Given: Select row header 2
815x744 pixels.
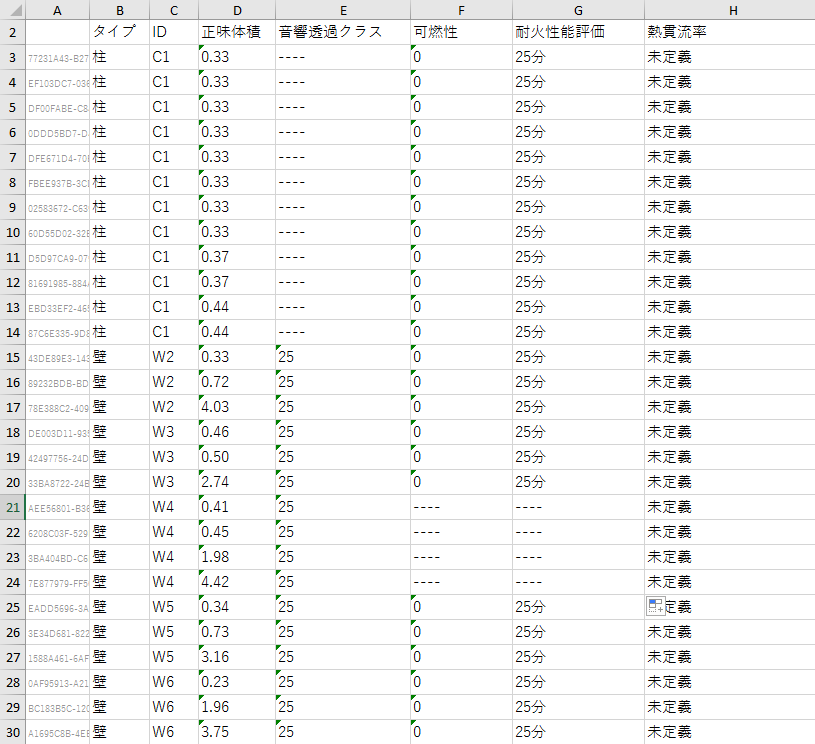Looking at the screenshot, I should tap(9, 31).
